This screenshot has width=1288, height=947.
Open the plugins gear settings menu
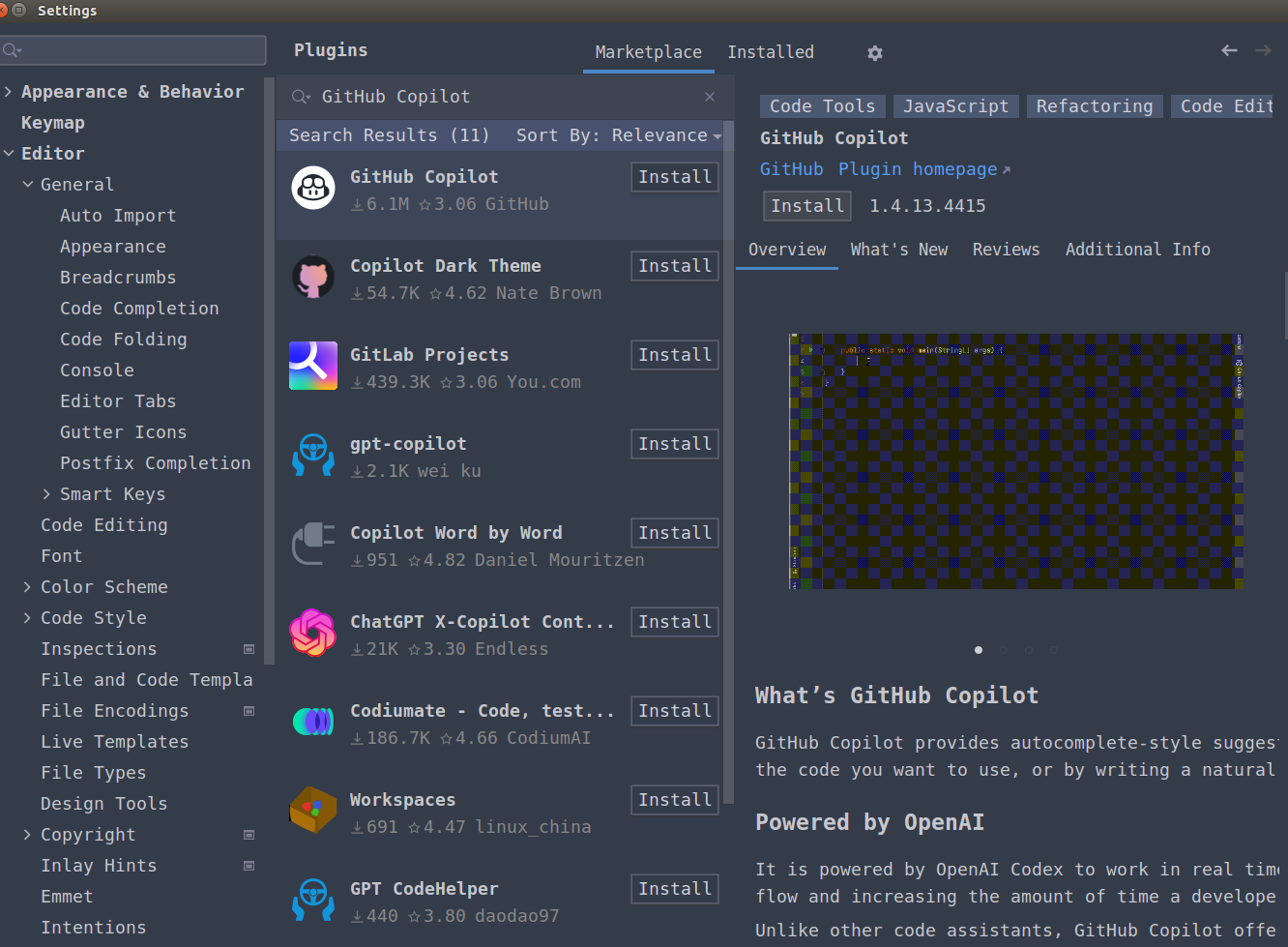click(x=875, y=53)
